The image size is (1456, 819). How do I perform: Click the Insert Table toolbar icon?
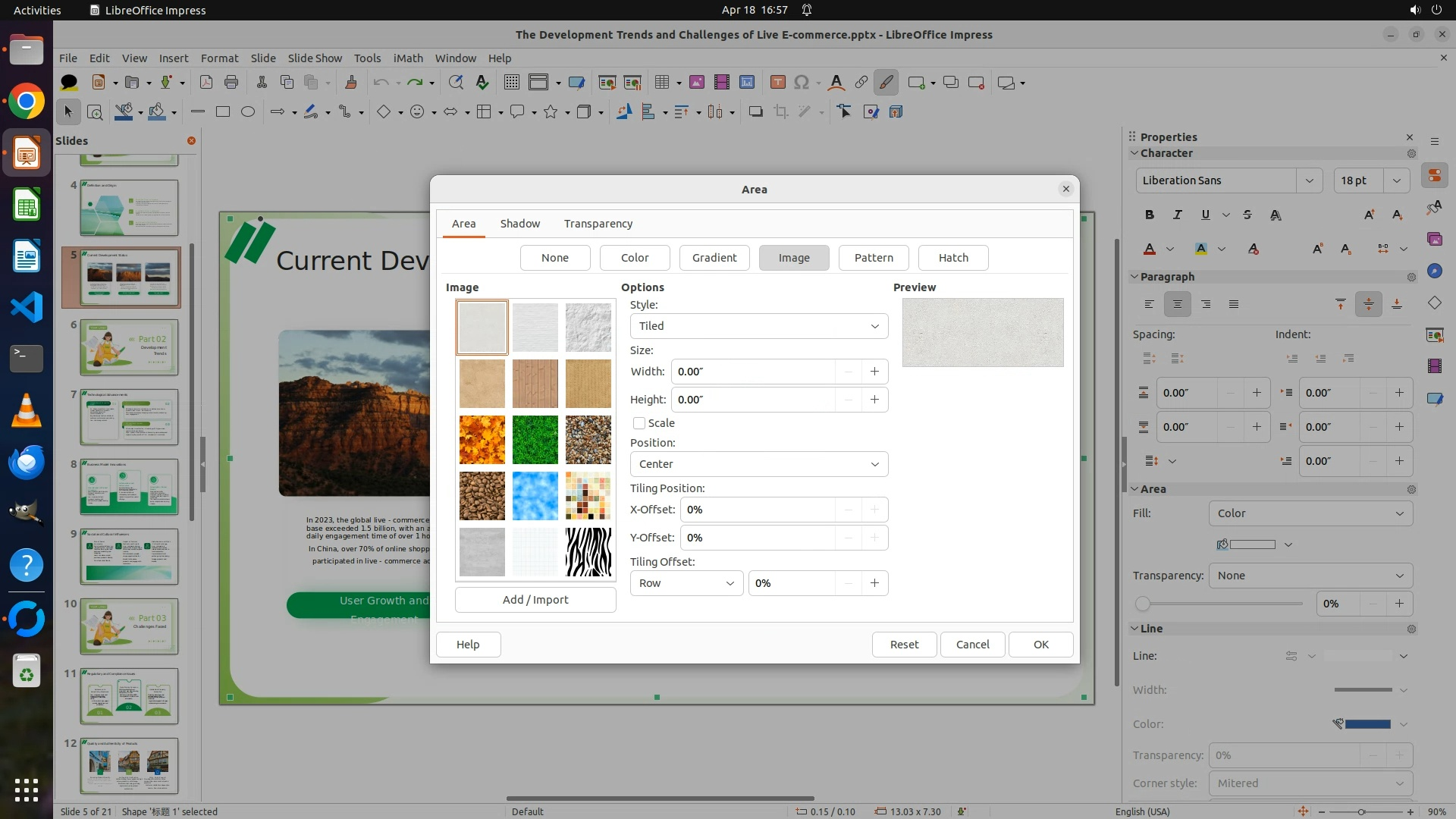pyautogui.click(x=662, y=83)
